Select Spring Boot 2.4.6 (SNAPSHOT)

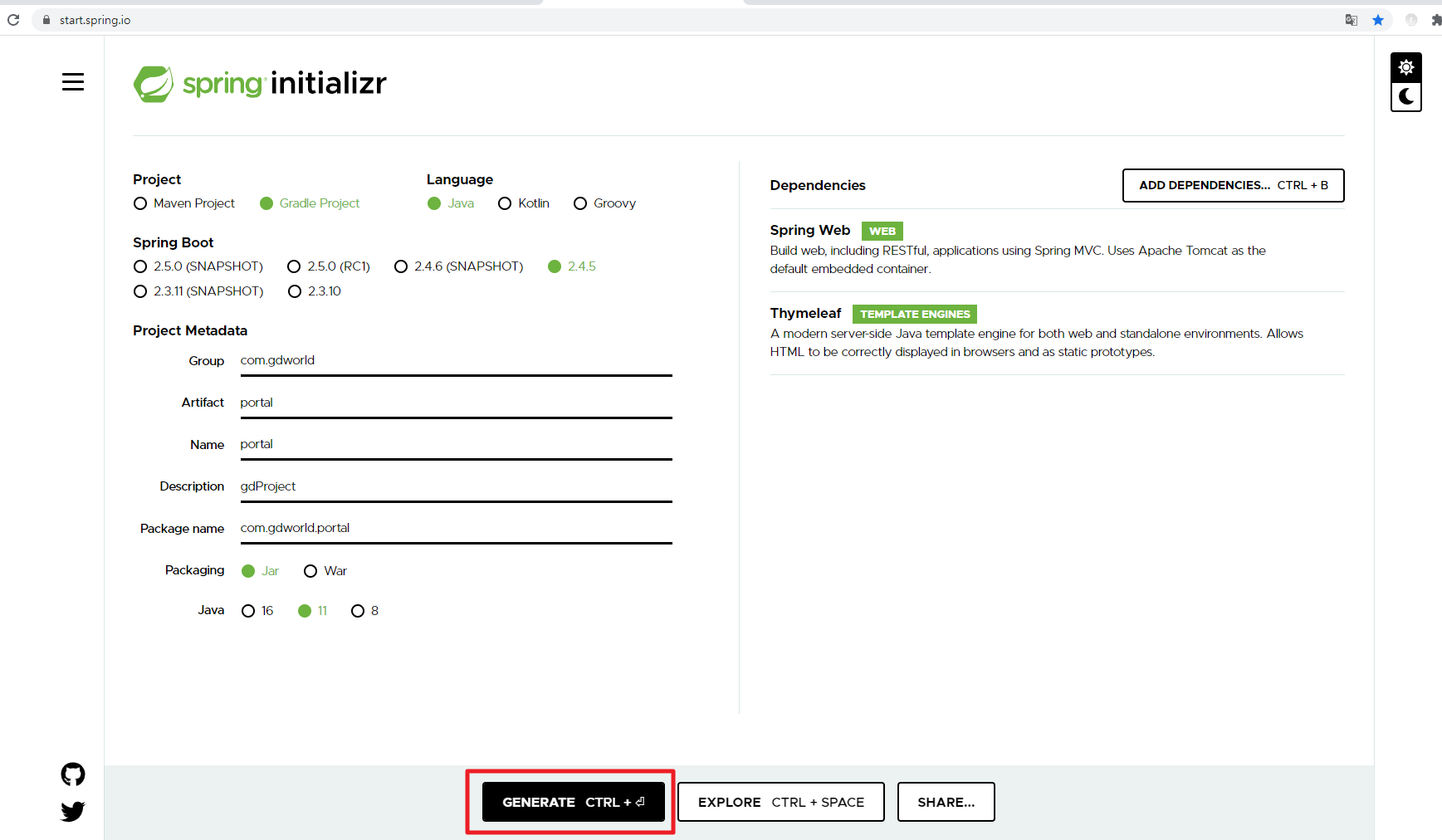pos(459,266)
